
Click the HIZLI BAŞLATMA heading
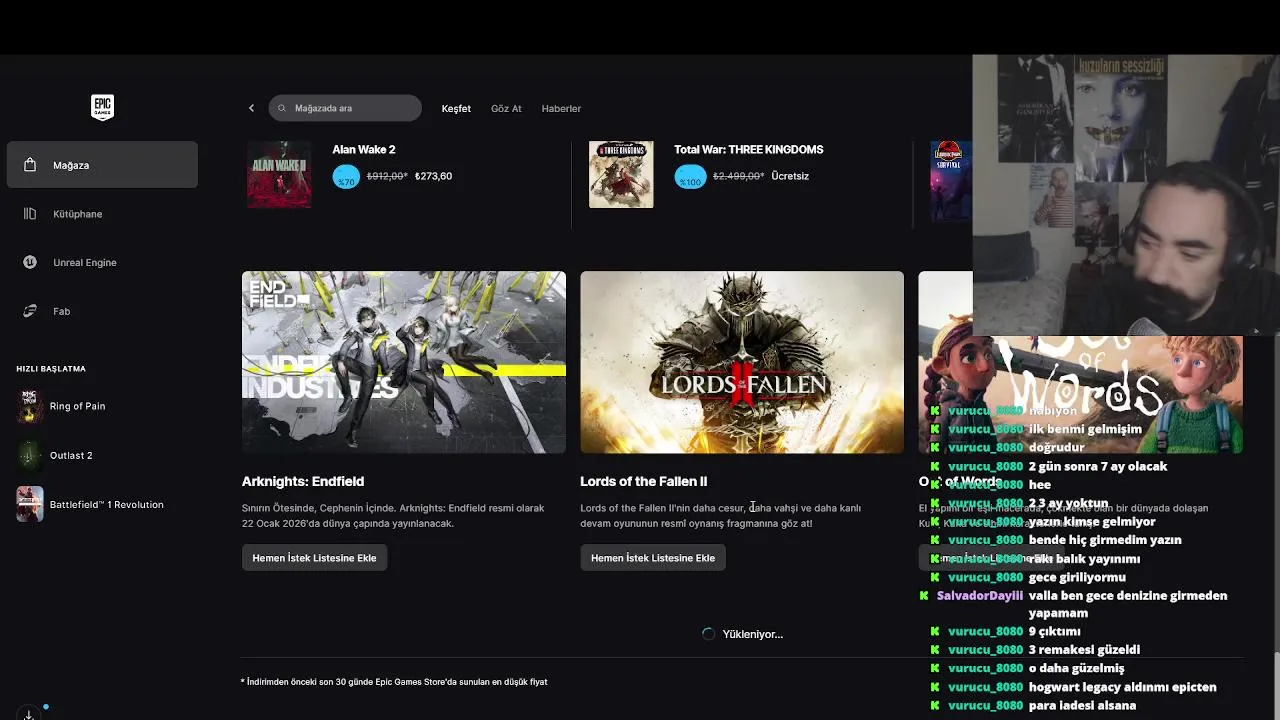pos(51,369)
